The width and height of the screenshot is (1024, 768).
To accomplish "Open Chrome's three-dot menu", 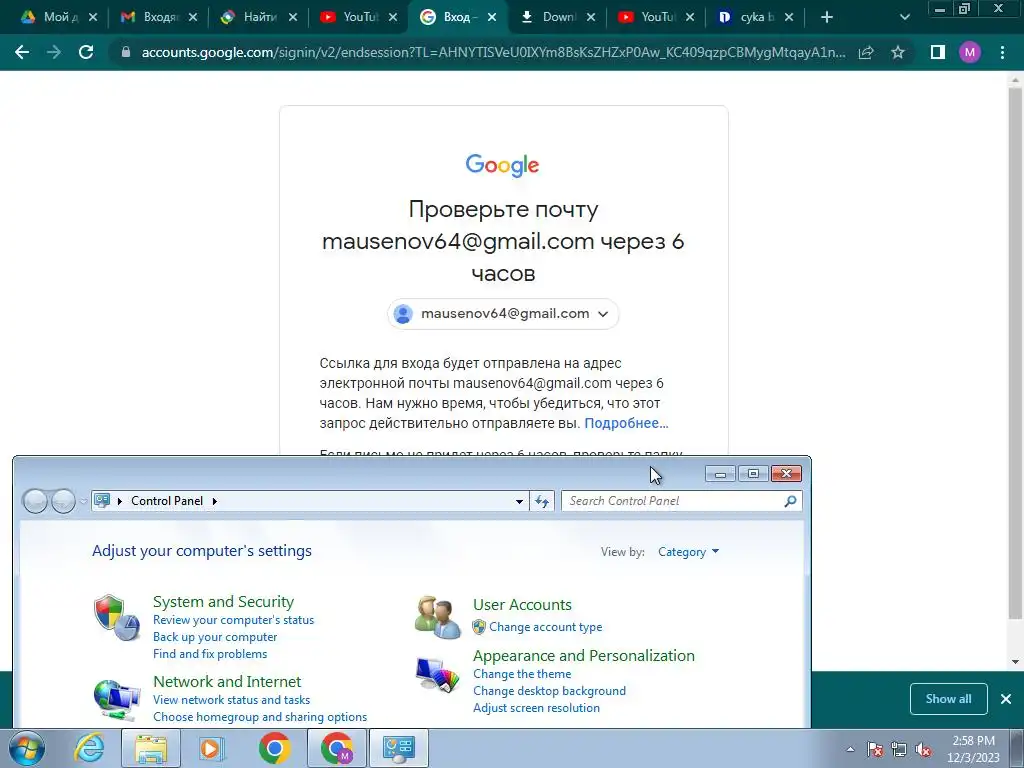I will 1002,52.
